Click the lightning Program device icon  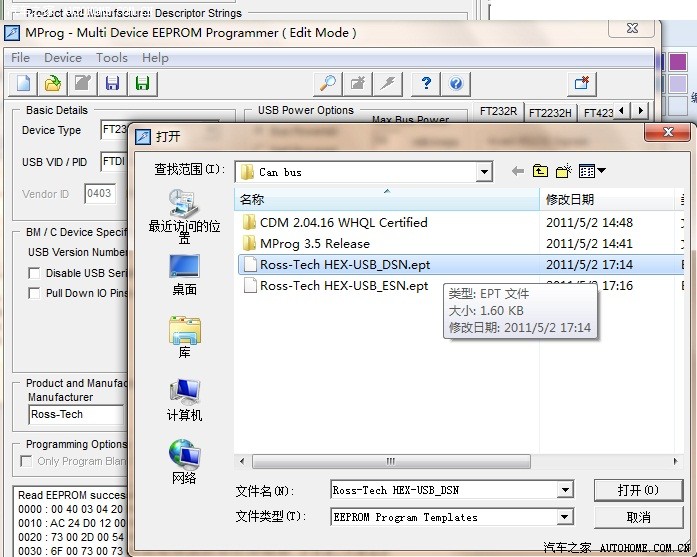click(388, 83)
